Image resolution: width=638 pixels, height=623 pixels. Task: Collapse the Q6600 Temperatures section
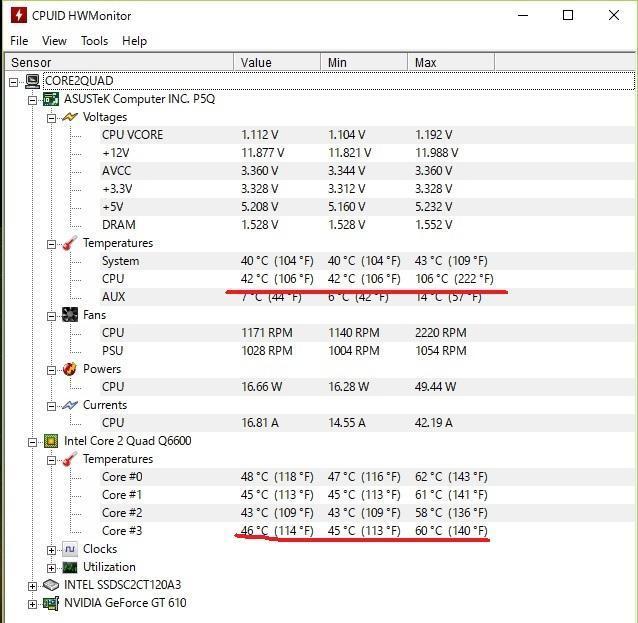click(52, 460)
